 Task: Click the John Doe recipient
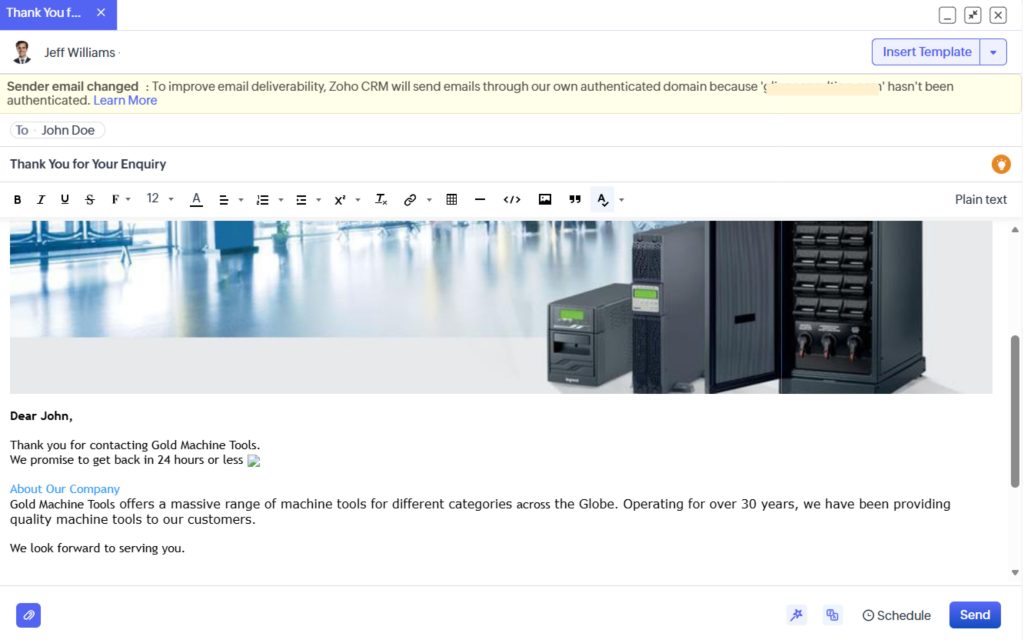[68, 131]
